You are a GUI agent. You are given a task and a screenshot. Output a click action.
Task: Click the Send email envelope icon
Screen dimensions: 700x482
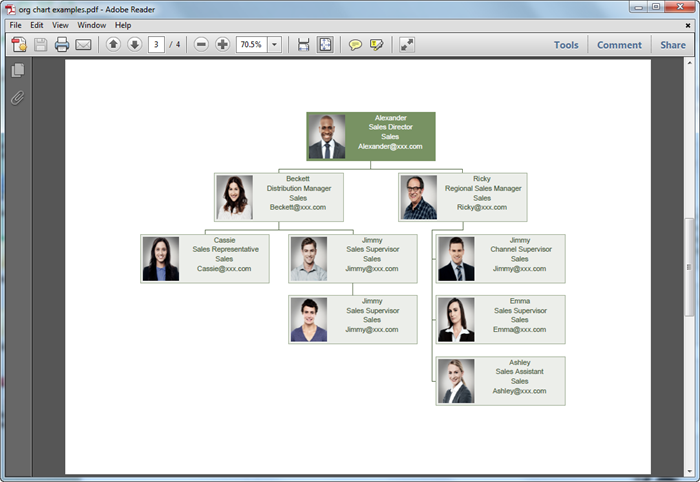83,45
